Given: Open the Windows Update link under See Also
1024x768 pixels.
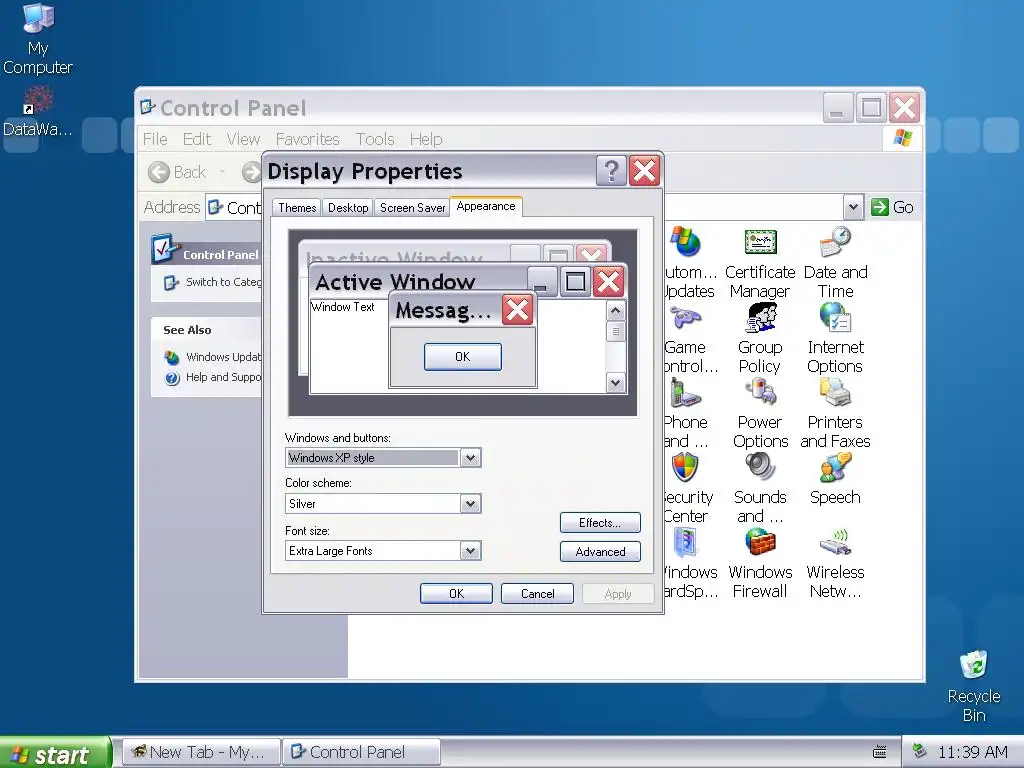Looking at the screenshot, I should [214, 357].
